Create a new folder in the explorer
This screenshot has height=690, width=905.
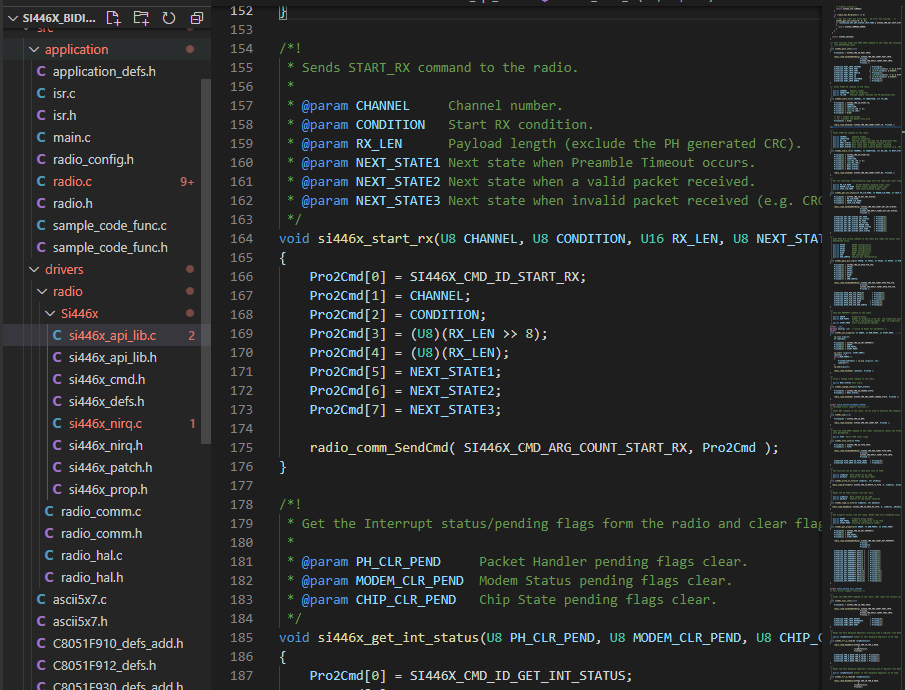click(141, 18)
